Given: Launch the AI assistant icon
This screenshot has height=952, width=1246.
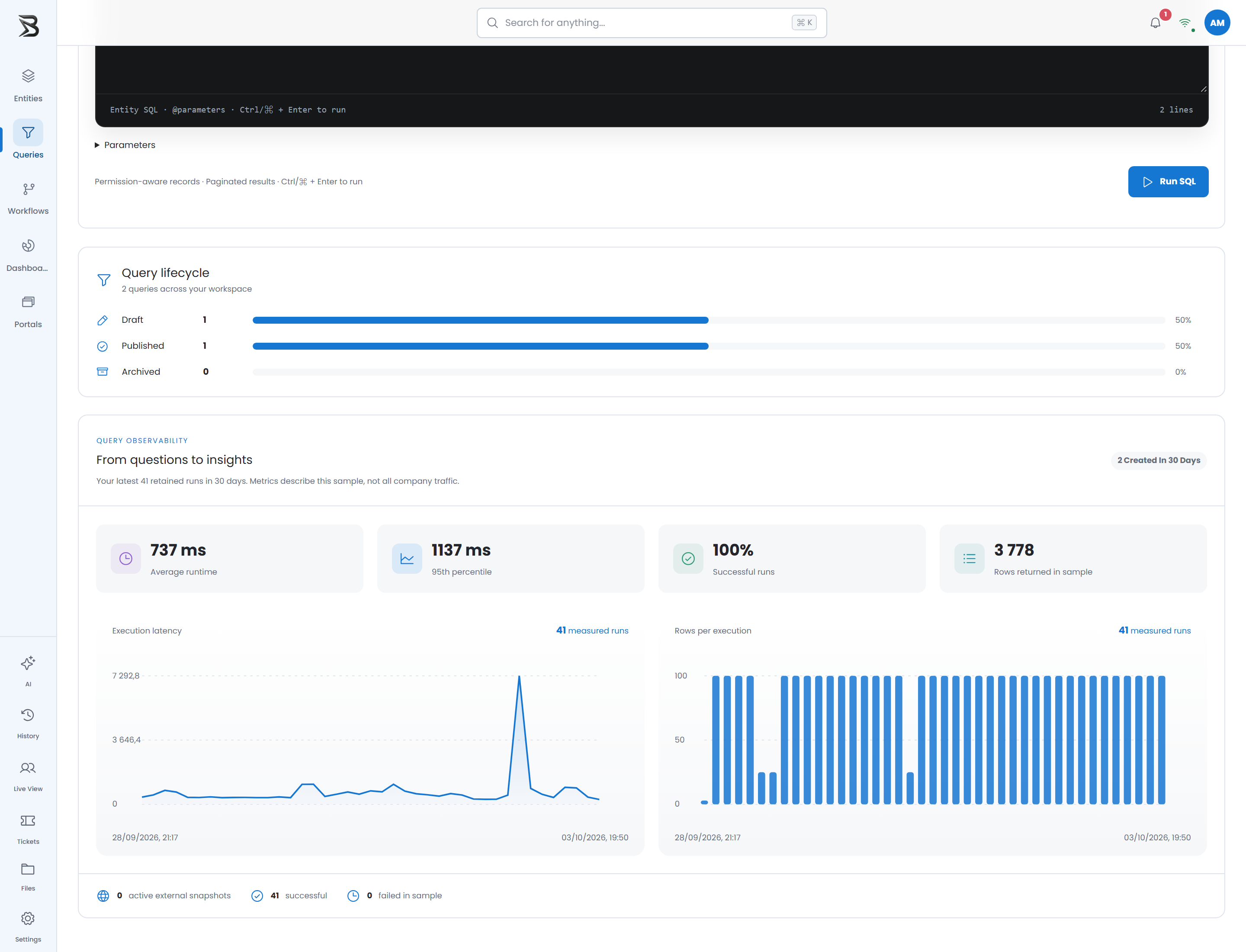Looking at the screenshot, I should click(28, 663).
